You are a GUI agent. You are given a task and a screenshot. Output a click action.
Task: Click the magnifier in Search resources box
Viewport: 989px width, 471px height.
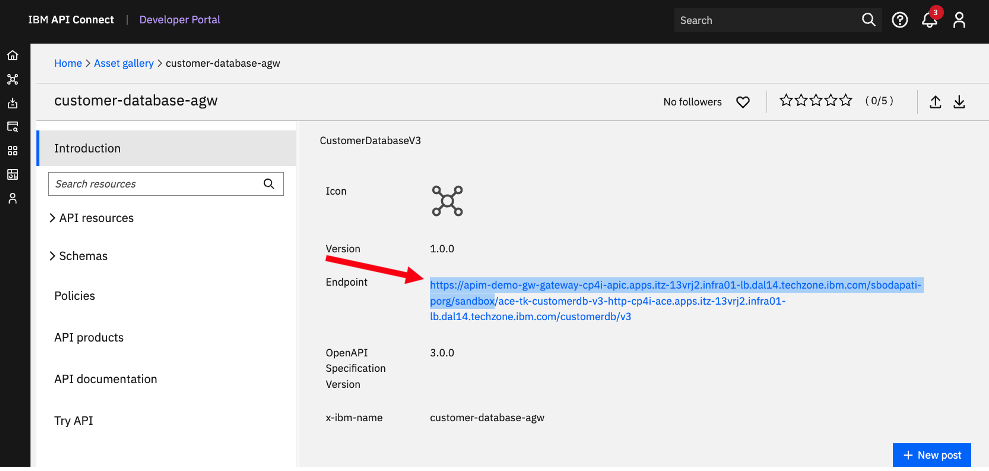click(269, 184)
